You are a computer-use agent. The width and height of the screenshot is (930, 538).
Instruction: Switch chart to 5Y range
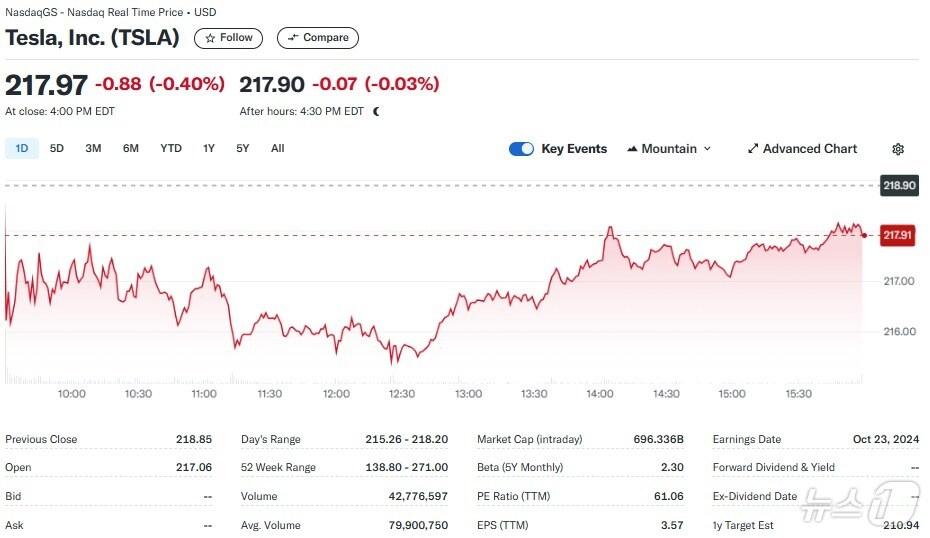click(243, 148)
